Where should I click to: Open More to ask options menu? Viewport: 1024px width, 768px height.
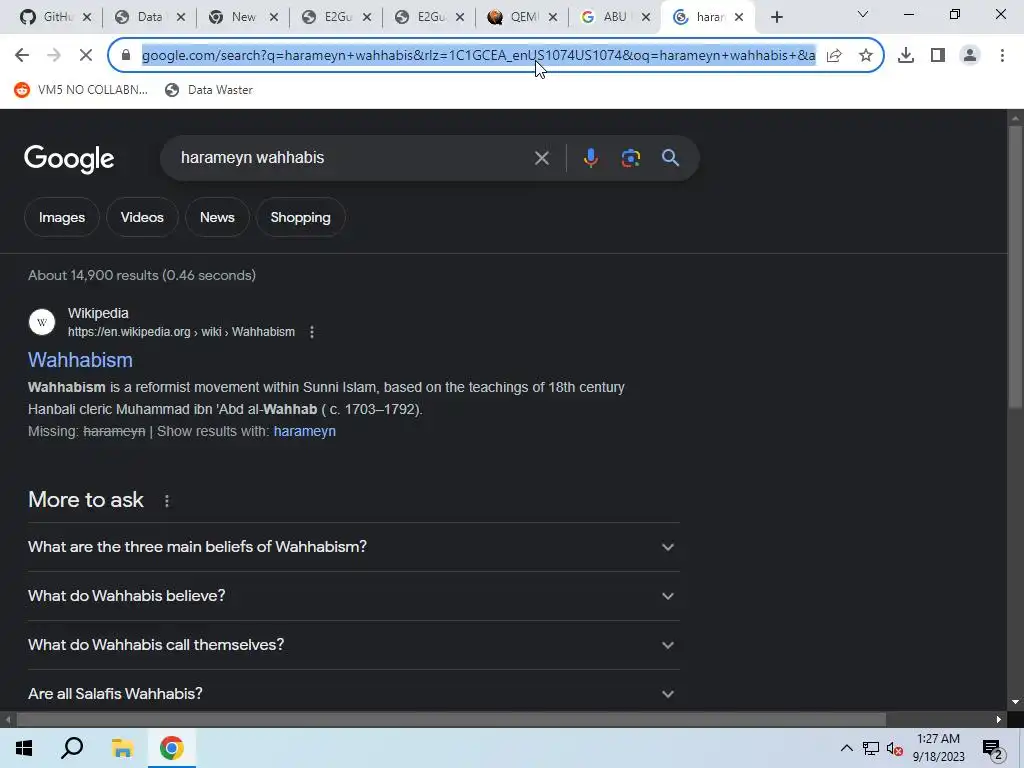pos(167,501)
